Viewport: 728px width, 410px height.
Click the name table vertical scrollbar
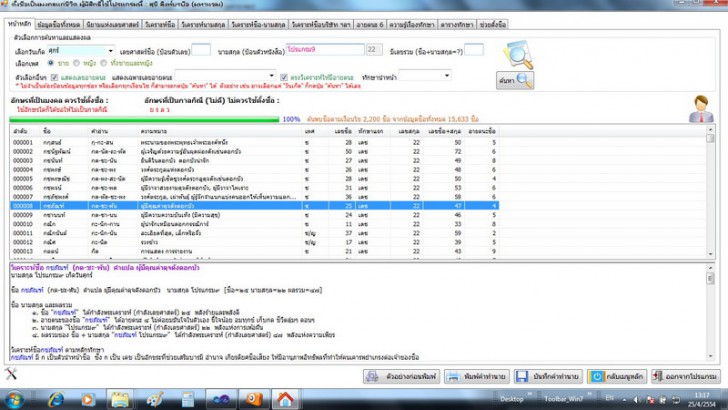click(x=710, y=191)
